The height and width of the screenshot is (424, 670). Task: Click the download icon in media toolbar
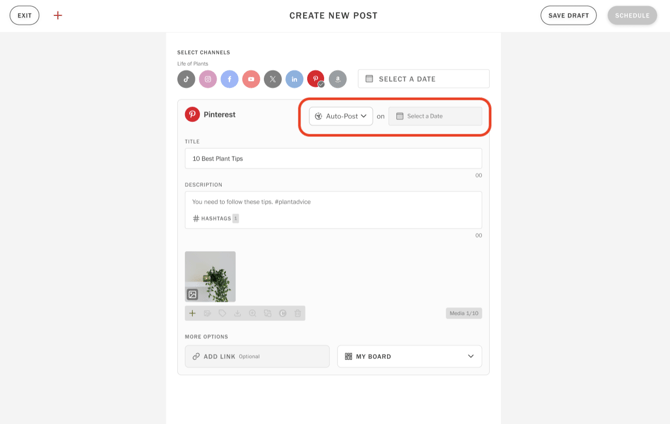[238, 313]
